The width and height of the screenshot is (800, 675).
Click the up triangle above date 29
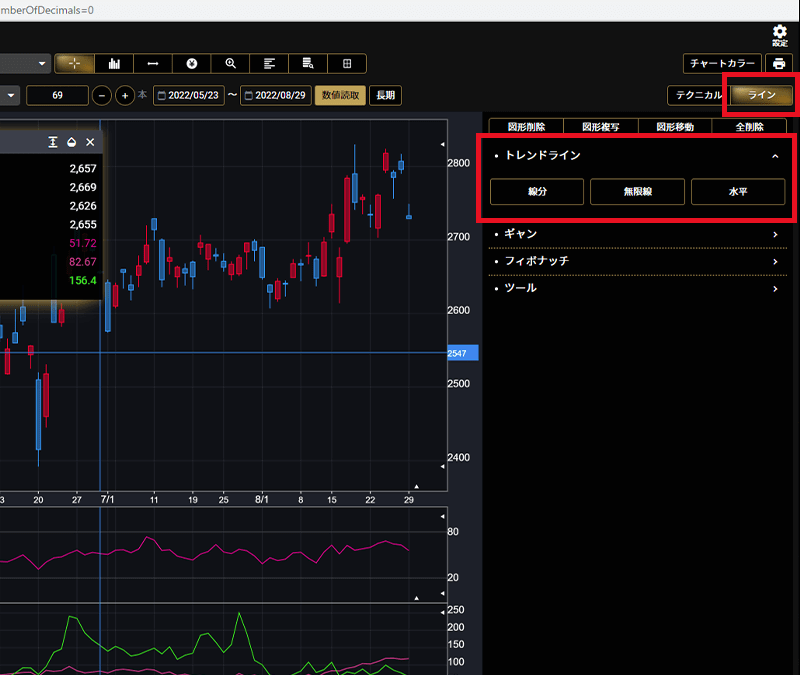[417, 486]
